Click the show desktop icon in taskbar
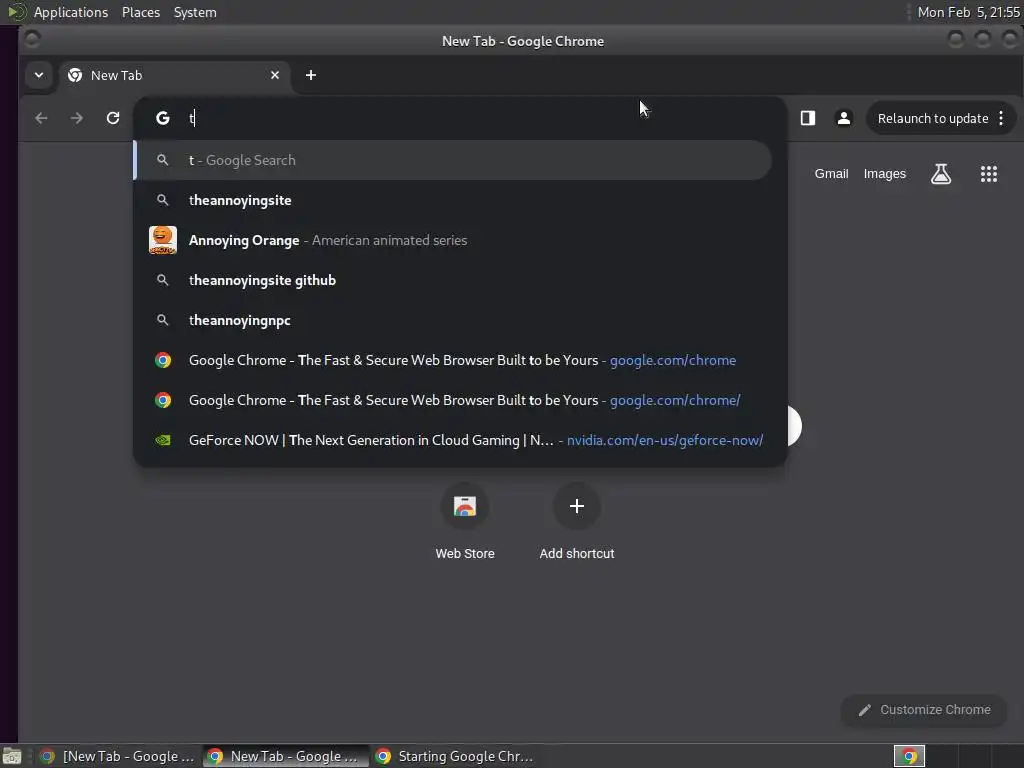 tap(12, 756)
